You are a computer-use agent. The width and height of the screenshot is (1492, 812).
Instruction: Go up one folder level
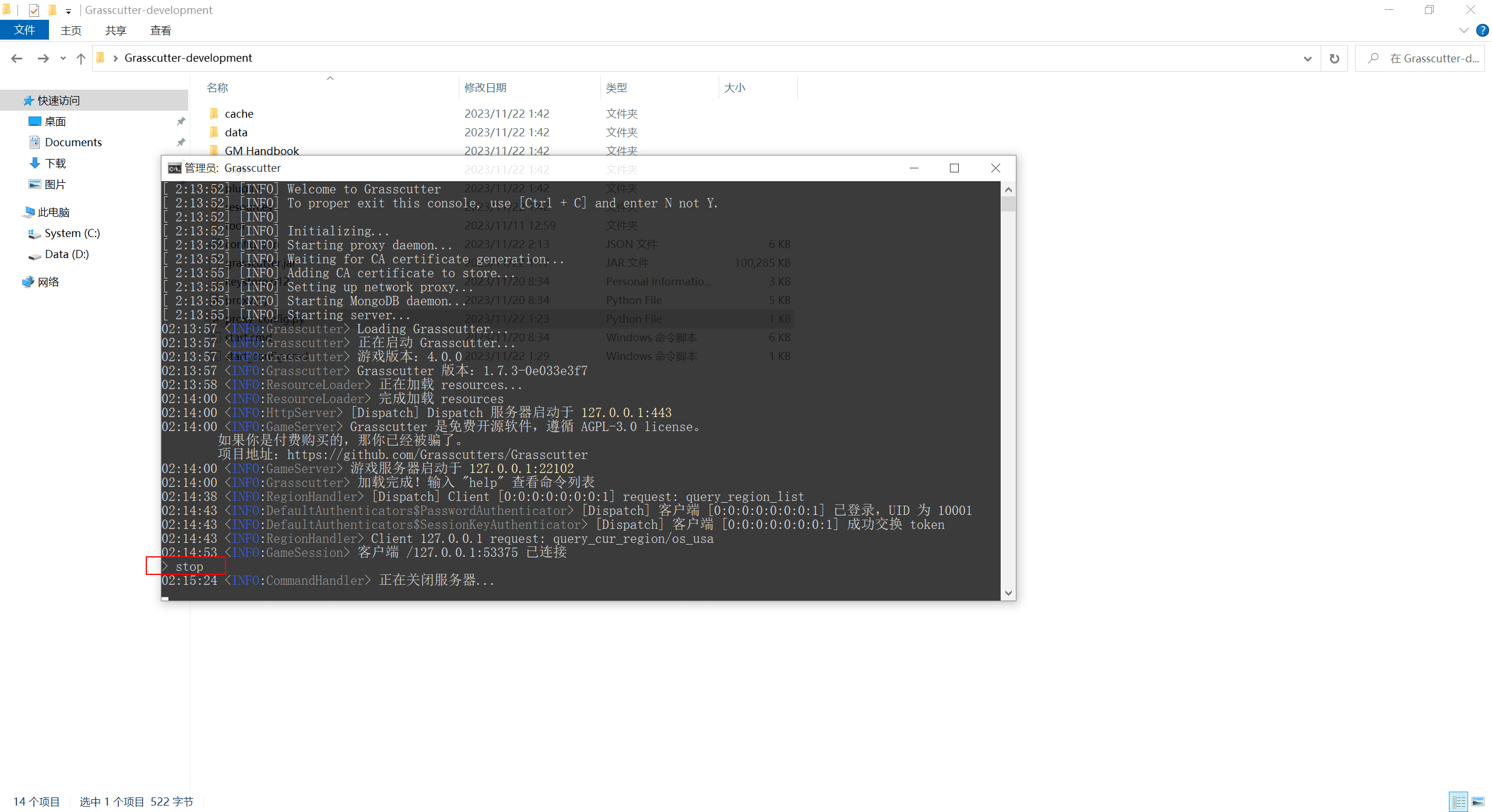coord(81,58)
